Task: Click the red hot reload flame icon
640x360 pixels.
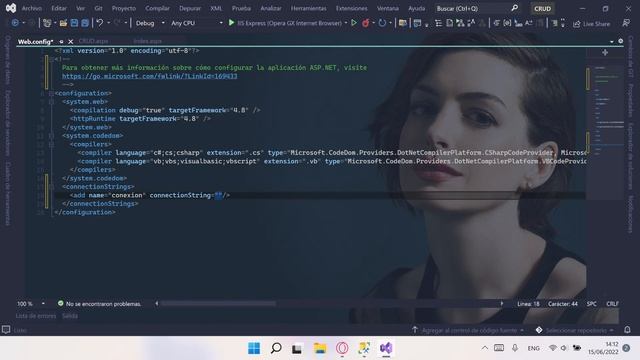Action: [366, 23]
